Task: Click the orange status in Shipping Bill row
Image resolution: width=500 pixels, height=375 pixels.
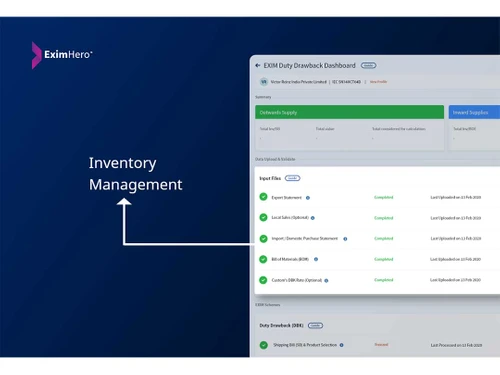Action: (x=381, y=345)
